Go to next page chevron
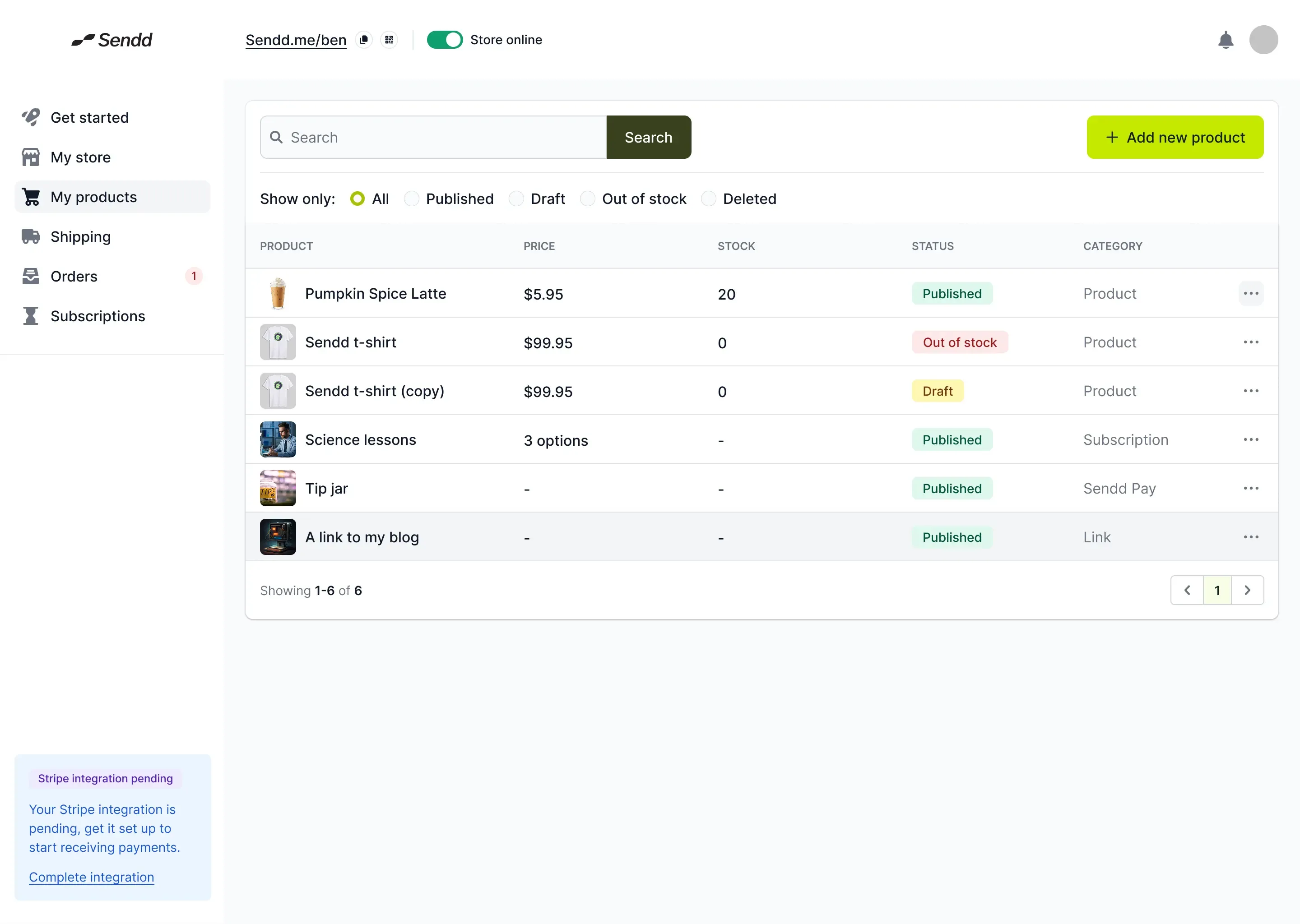Screen dimensions: 1300x924 click(1248, 590)
